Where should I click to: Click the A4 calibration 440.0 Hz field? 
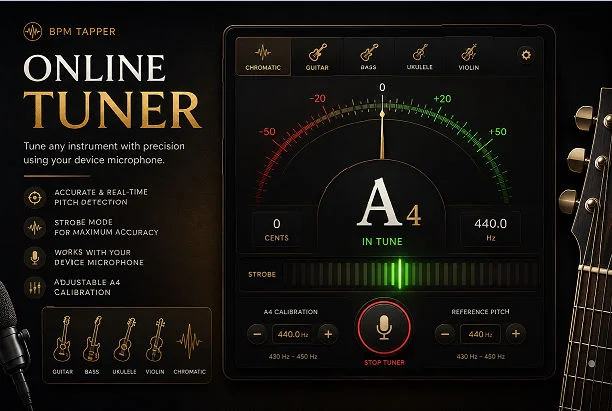point(292,334)
